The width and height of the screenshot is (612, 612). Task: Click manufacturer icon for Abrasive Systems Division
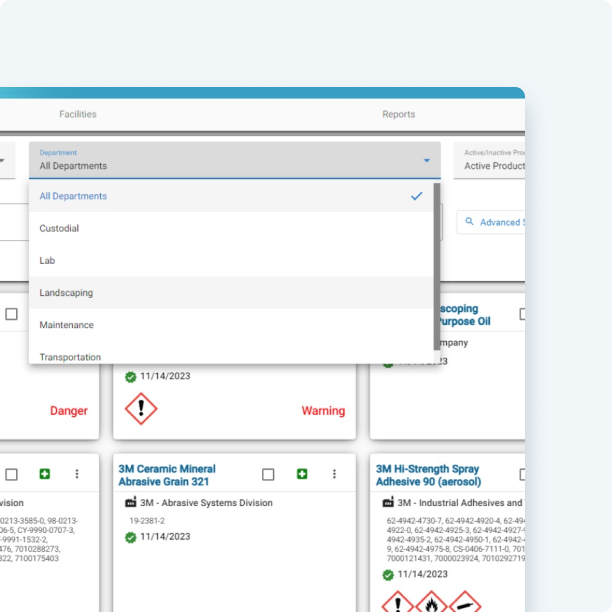pyautogui.click(x=130, y=502)
